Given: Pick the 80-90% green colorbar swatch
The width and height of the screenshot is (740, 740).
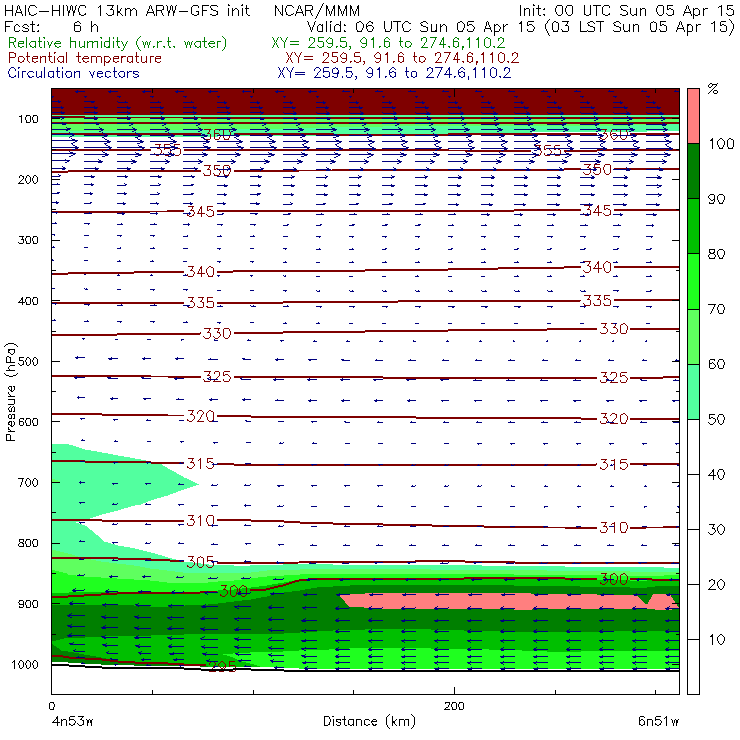Looking at the screenshot, I should [693, 226].
